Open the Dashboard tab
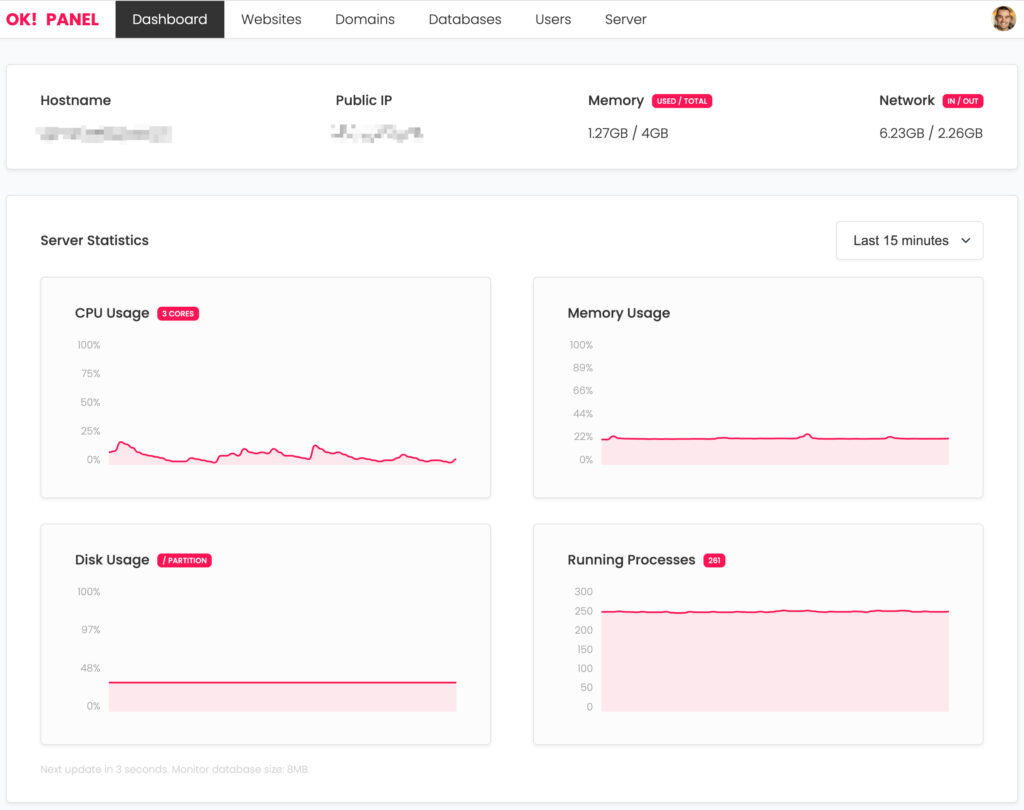 (x=170, y=19)
